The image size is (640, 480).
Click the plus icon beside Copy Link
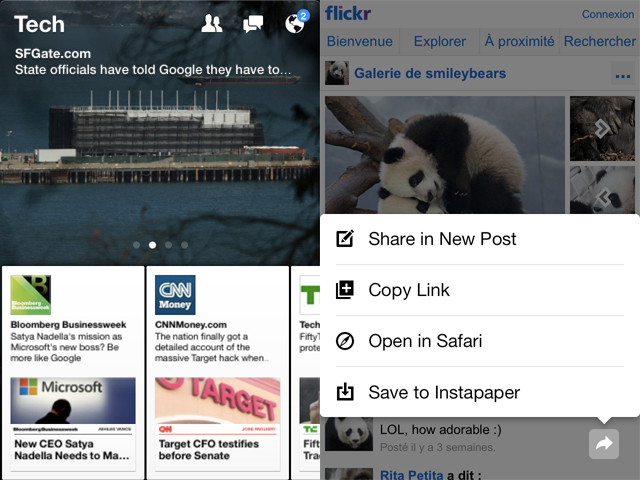(x=345, y=290)
